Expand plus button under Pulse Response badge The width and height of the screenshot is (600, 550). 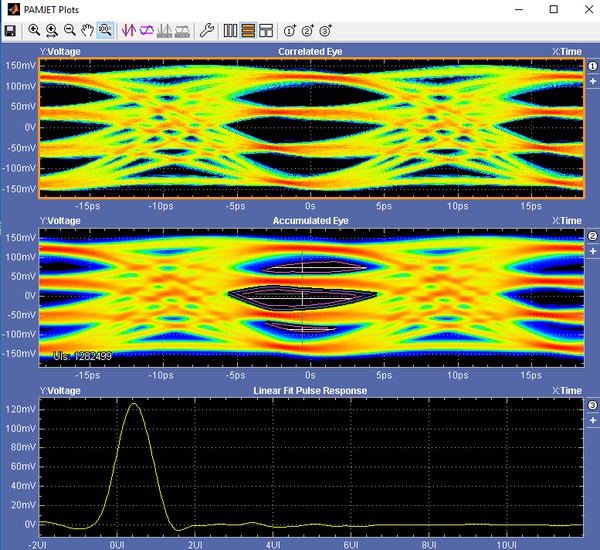coord(592,421)
